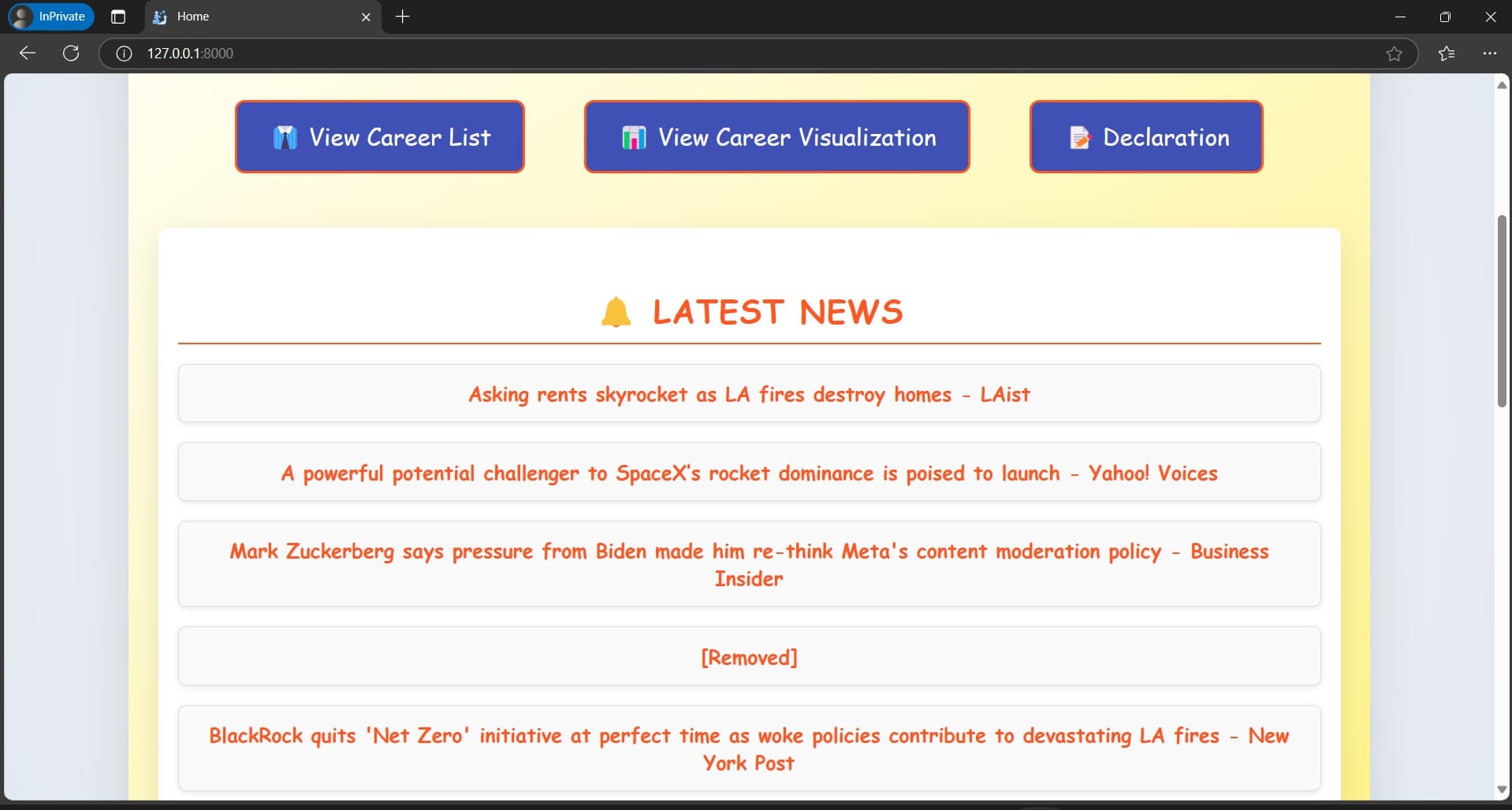Click the browser back arrow icon
Screen dimensions: 1512x810
pyautogui.click(x=28, y=53)
